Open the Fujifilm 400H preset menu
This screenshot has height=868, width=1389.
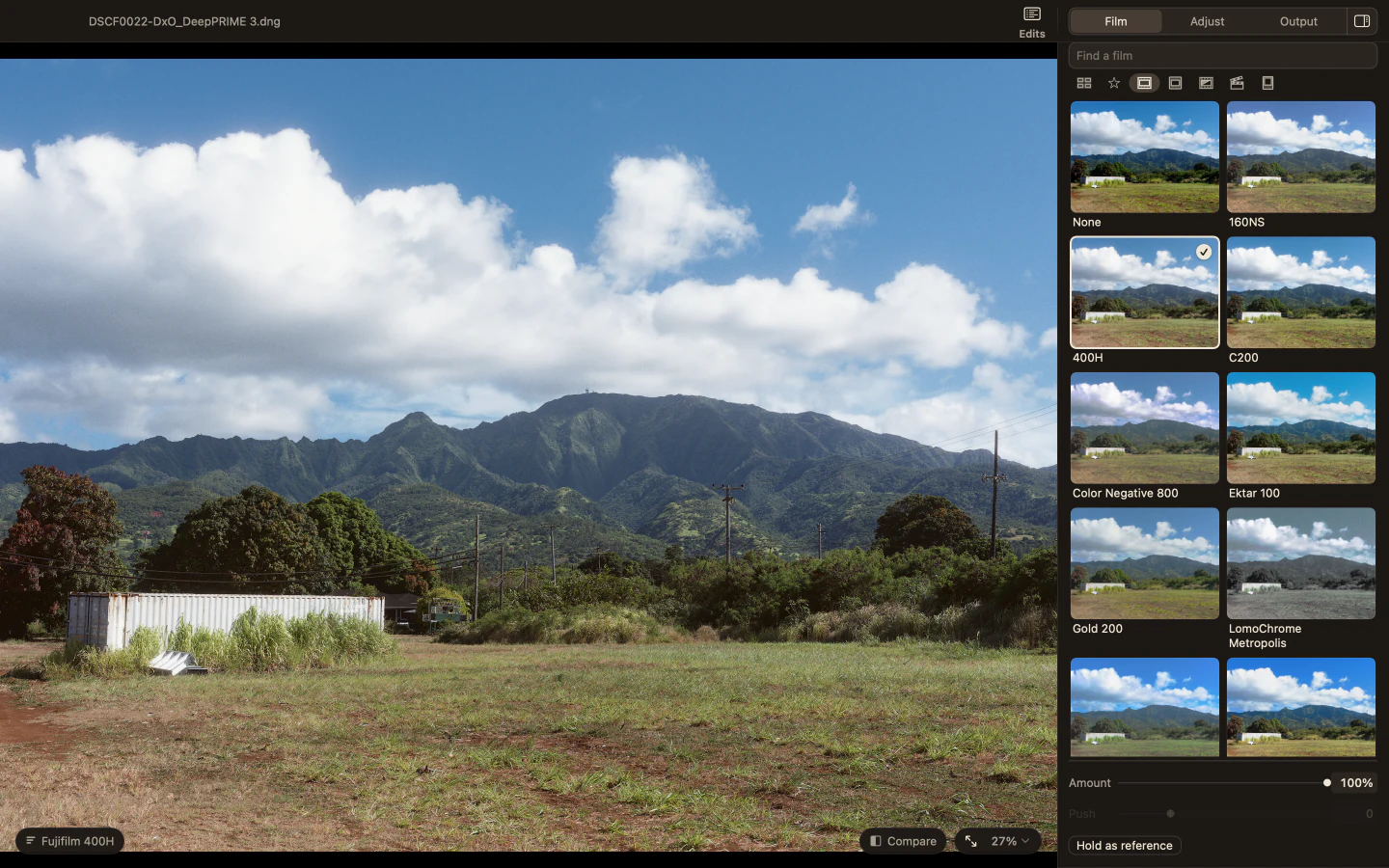pyautogui.click(x=69, y=841)
